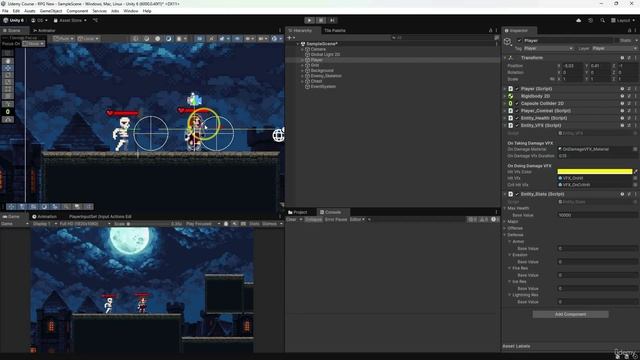
Task: Open the GameObject menu
Action: [51, 11]
